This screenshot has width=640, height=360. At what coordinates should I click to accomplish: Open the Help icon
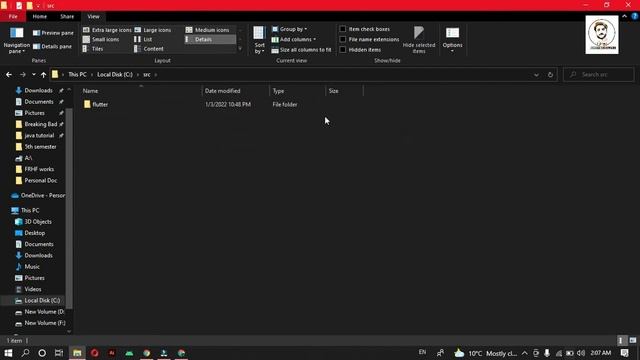click(x=634, y=16)
